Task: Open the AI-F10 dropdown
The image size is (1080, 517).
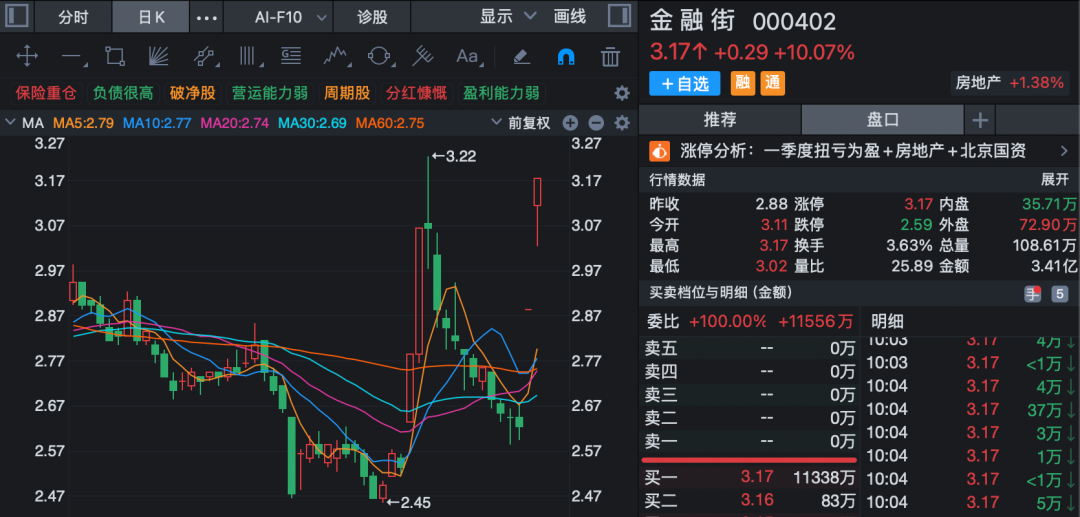Action: pyautogui.click(x=291, y=17)
